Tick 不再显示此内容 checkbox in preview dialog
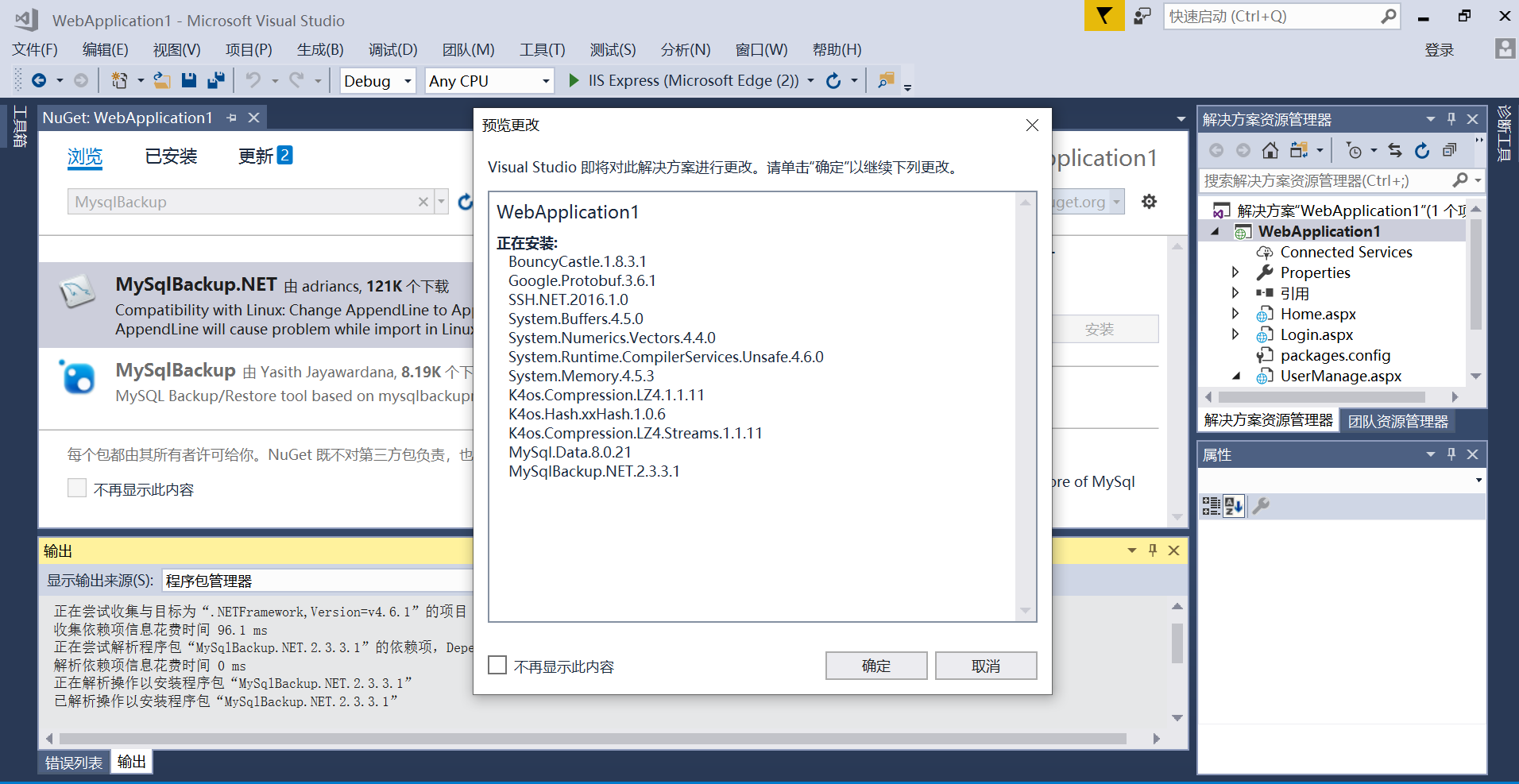1519x784 pixels. click(497, 665)
